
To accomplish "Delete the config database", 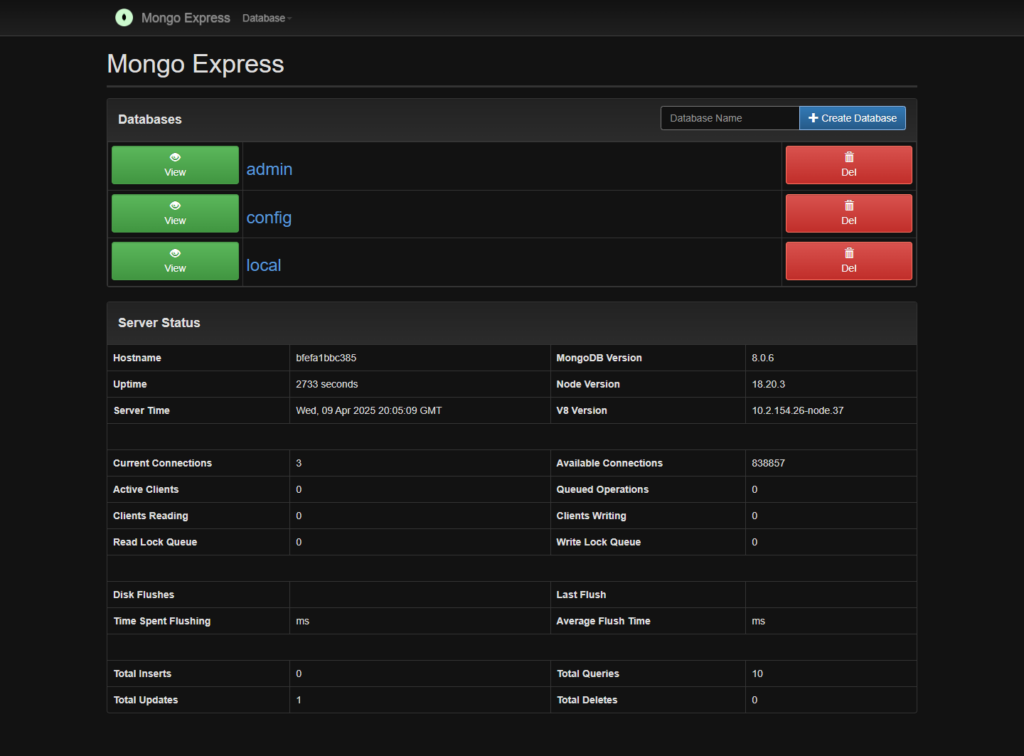I will tap(848, 213).
